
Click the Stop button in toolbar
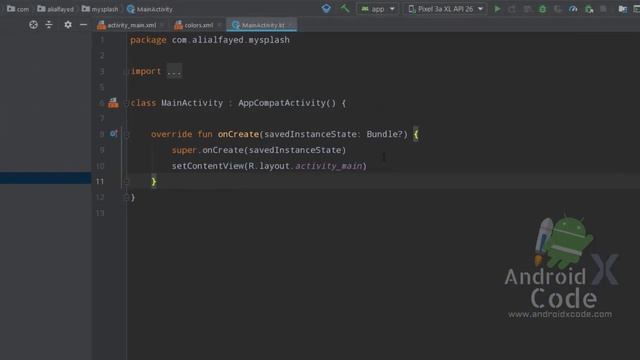click(603, 9)
